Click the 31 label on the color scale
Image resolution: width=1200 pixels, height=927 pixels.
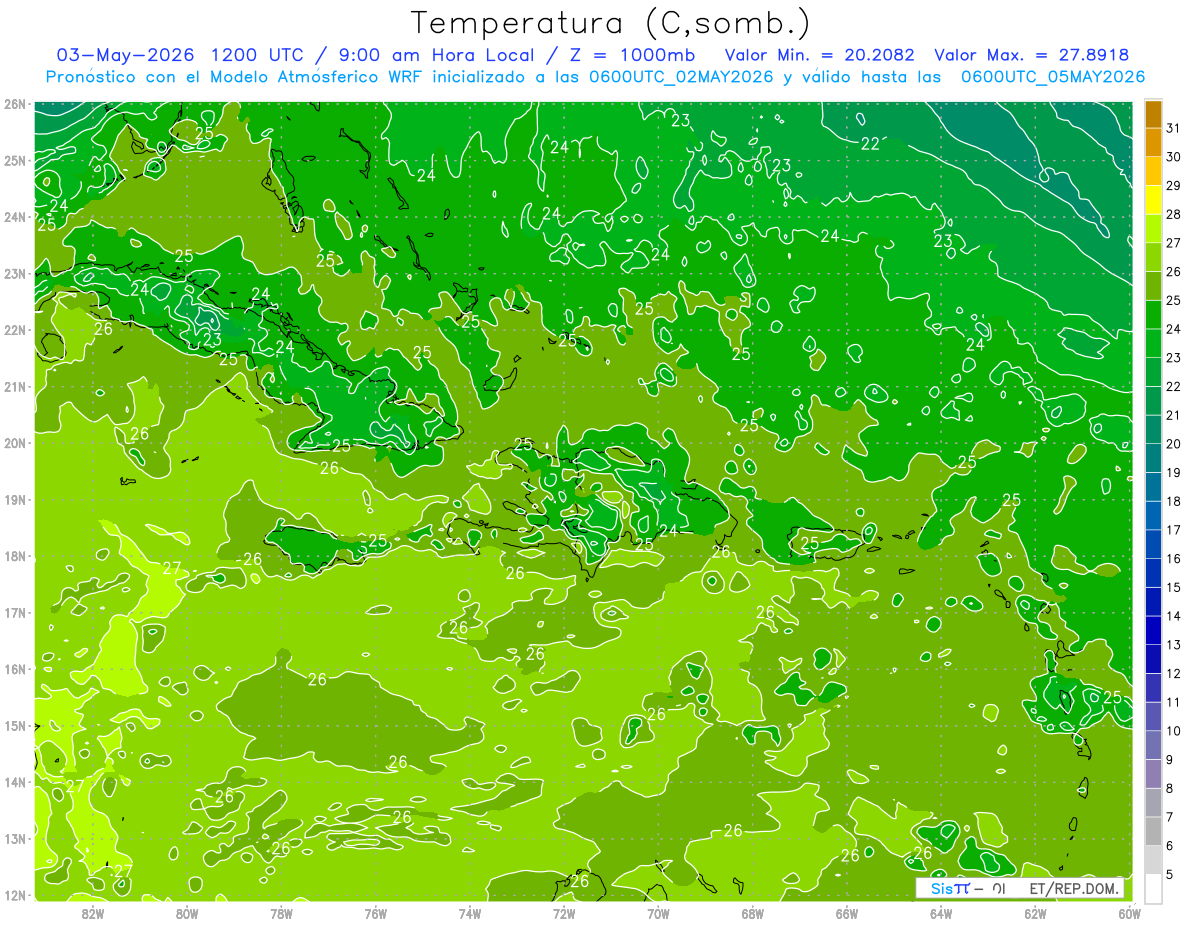tap(1174, 128)
